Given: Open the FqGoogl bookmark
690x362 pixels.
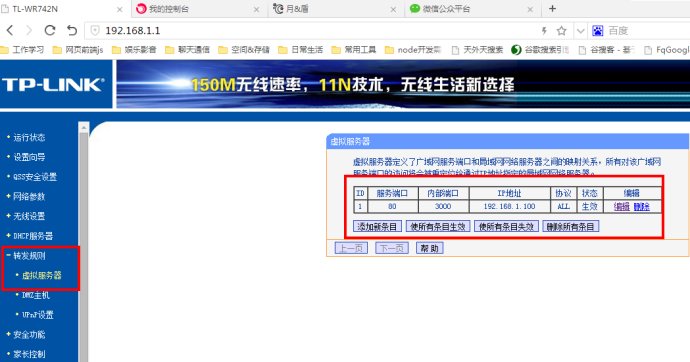Looking at the screenshot, I should tap(667, 50).
